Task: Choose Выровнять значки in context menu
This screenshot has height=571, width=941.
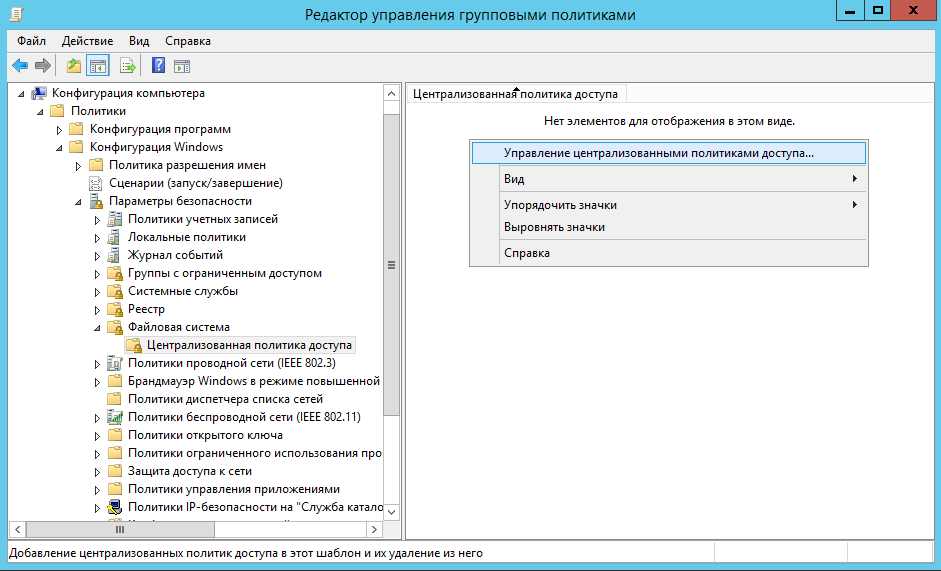Action: point(669,227)
